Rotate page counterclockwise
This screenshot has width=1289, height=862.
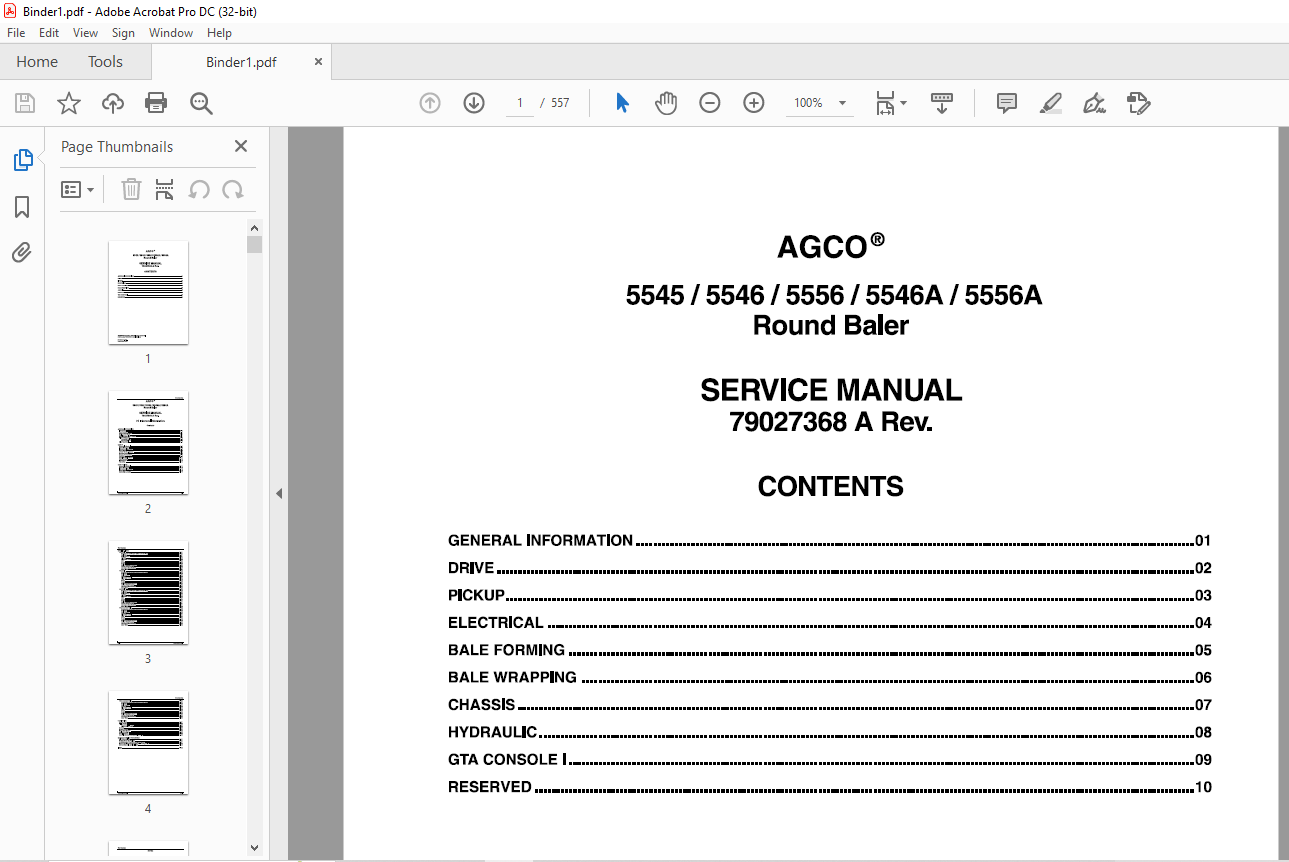point(199,189)
